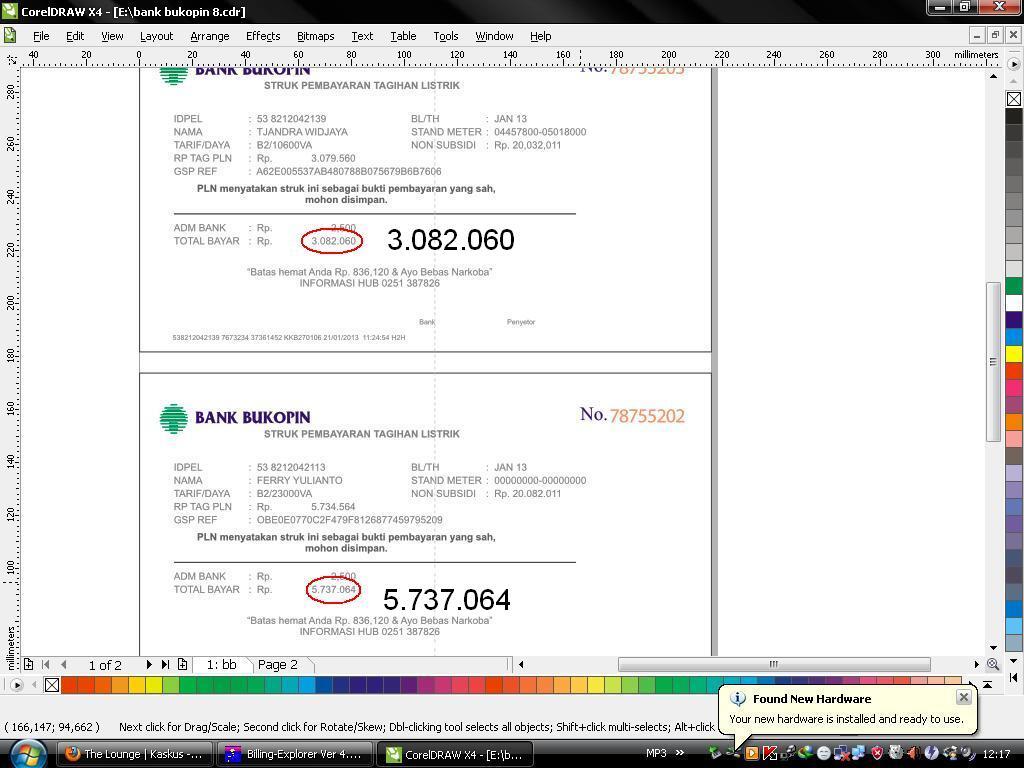Image resolution: width=1024 pixels, height=768 pixels.
Task: Jump to the first page of the document
Action: tap(46, 664)
